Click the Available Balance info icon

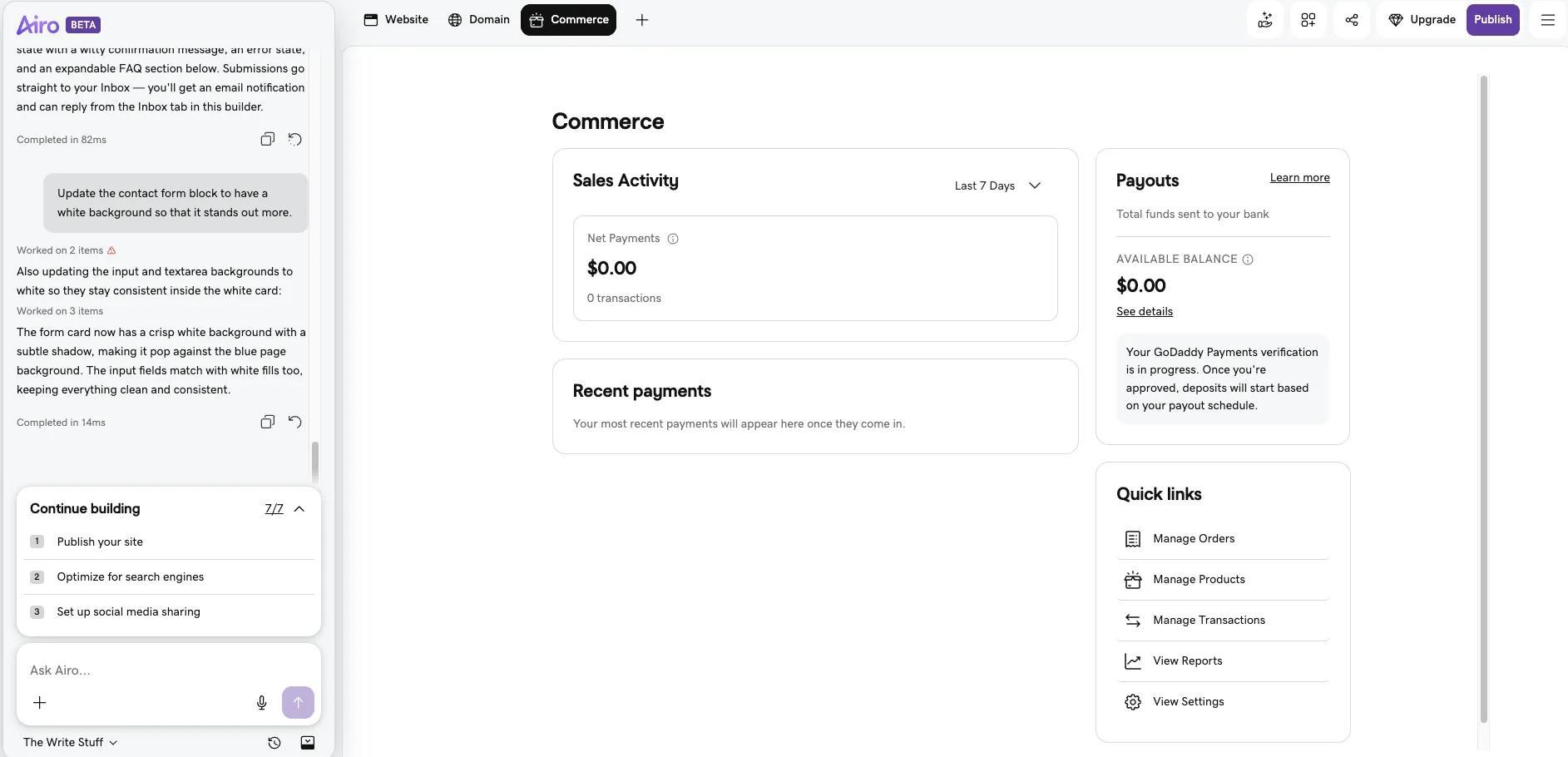tap(1248, 260)
